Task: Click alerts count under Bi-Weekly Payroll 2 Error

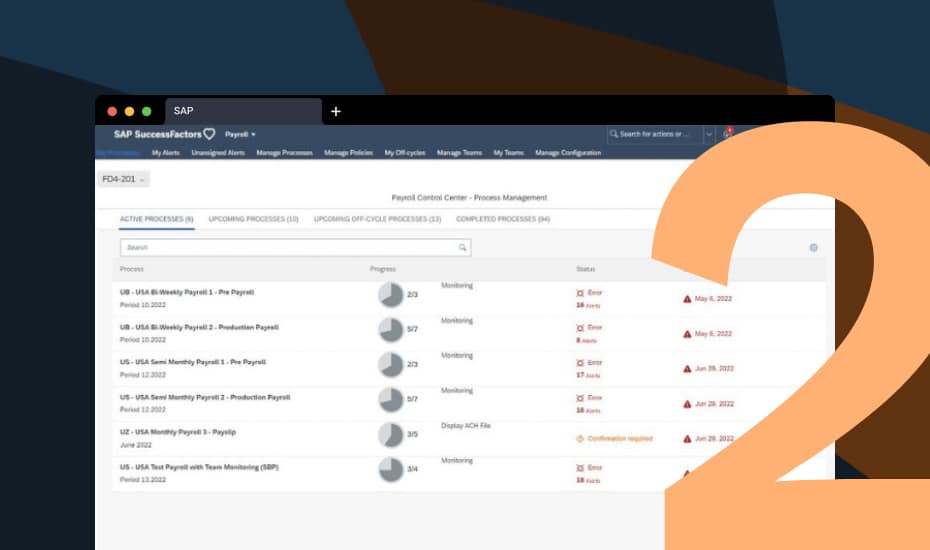Action: pos(586,341)
